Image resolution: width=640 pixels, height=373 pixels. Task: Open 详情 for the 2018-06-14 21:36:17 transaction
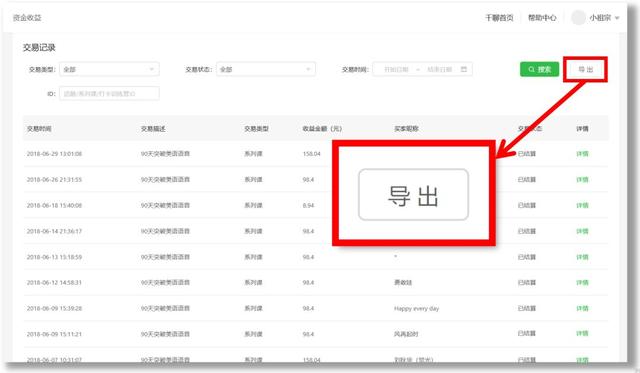click(582, 231)
